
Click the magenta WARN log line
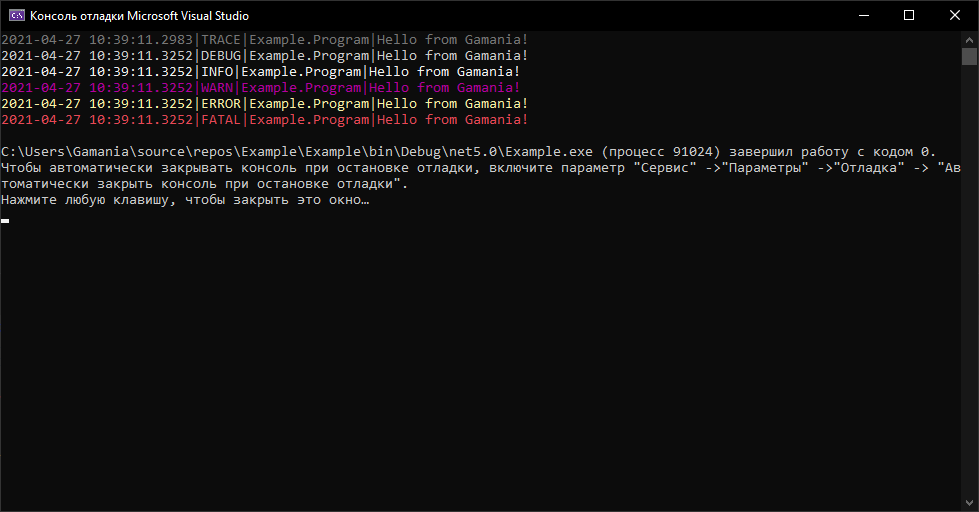pyautogui.click(x=260, y=88)
